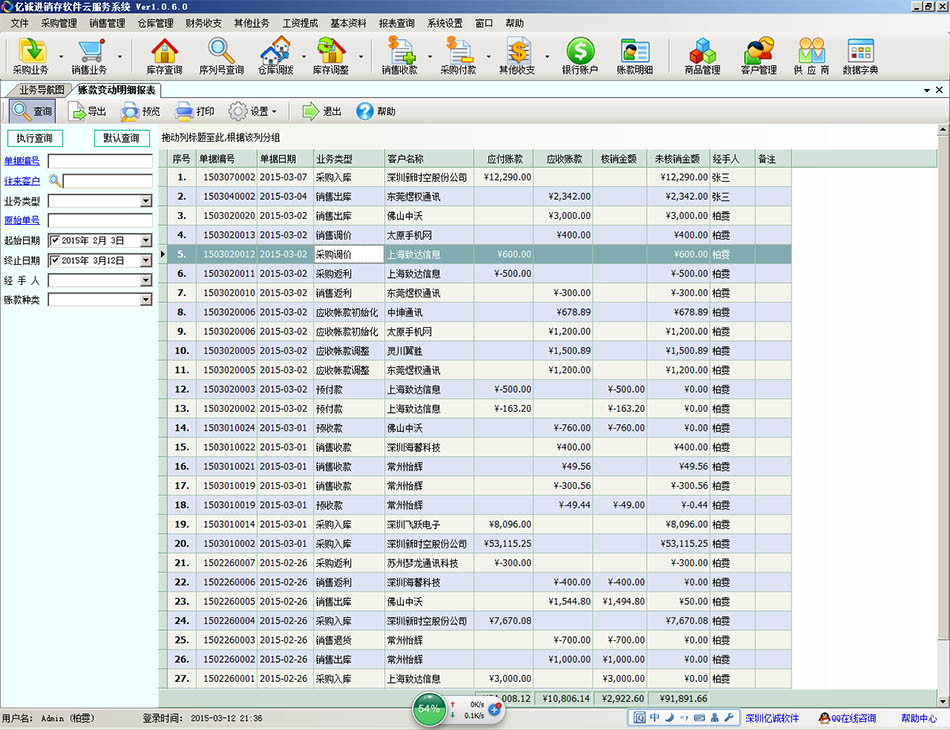The height and width of the screenshot is (730, 950).
Task: Open the 报表查询 menu
Action: 397,23
